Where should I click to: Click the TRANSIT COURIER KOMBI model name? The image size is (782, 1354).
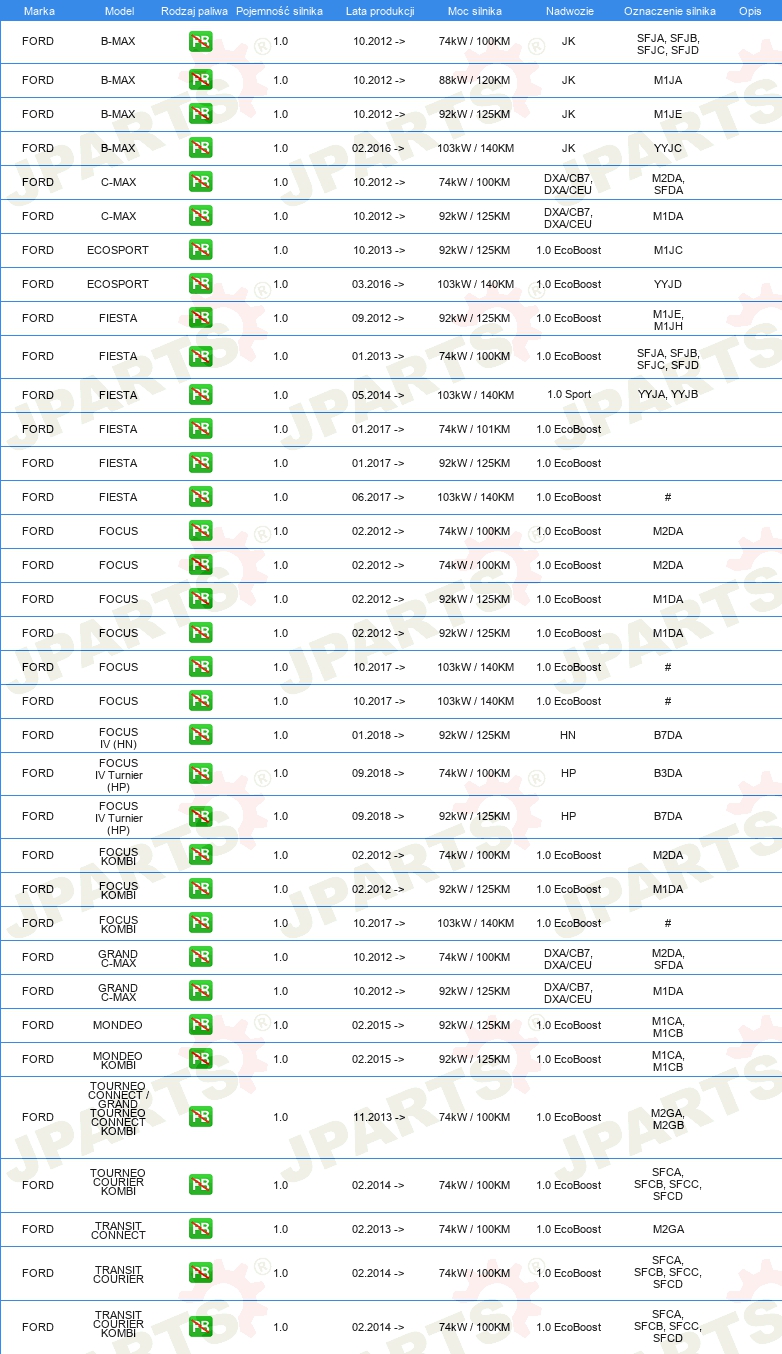point(118,1325)
